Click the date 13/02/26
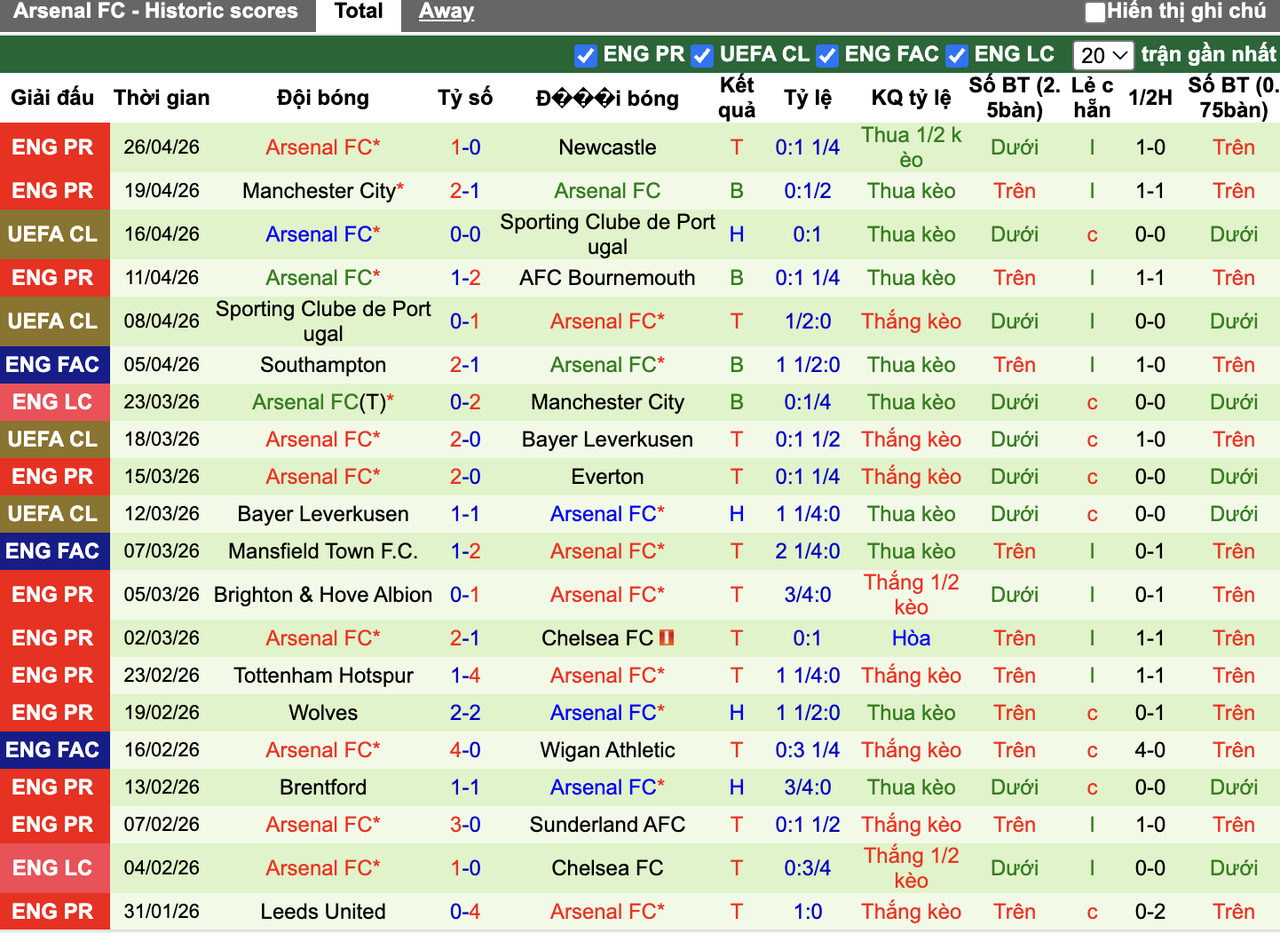The image size is (1280, 934). (162, 787)
